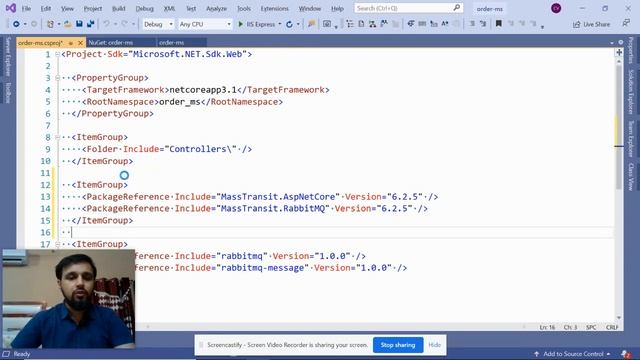640x360 pixels.
Task: Click Stop sharing button
Action: [398, 345]
